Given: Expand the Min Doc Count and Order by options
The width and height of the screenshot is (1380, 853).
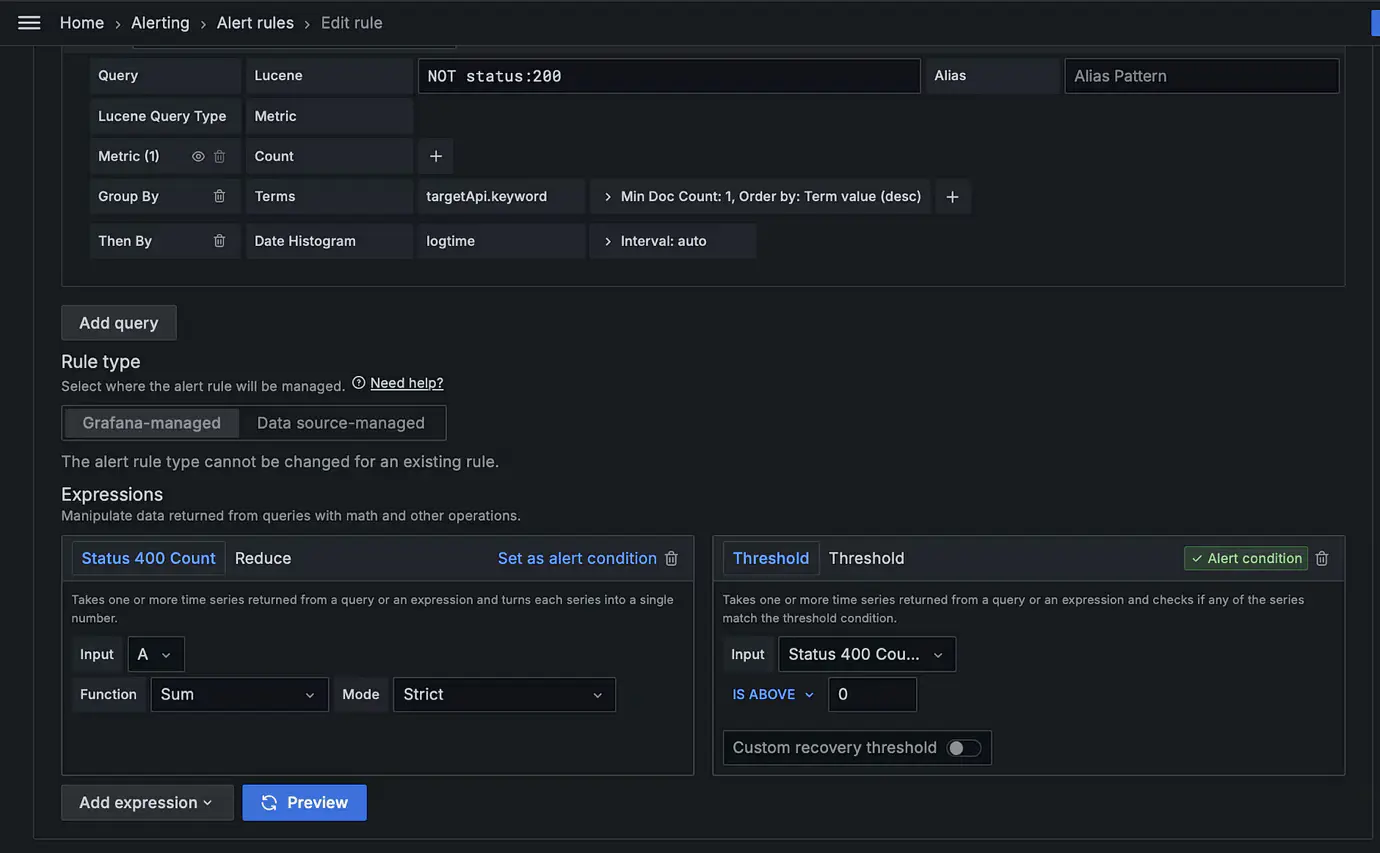Looking at the screenshot, I should (x=761, y=197).
